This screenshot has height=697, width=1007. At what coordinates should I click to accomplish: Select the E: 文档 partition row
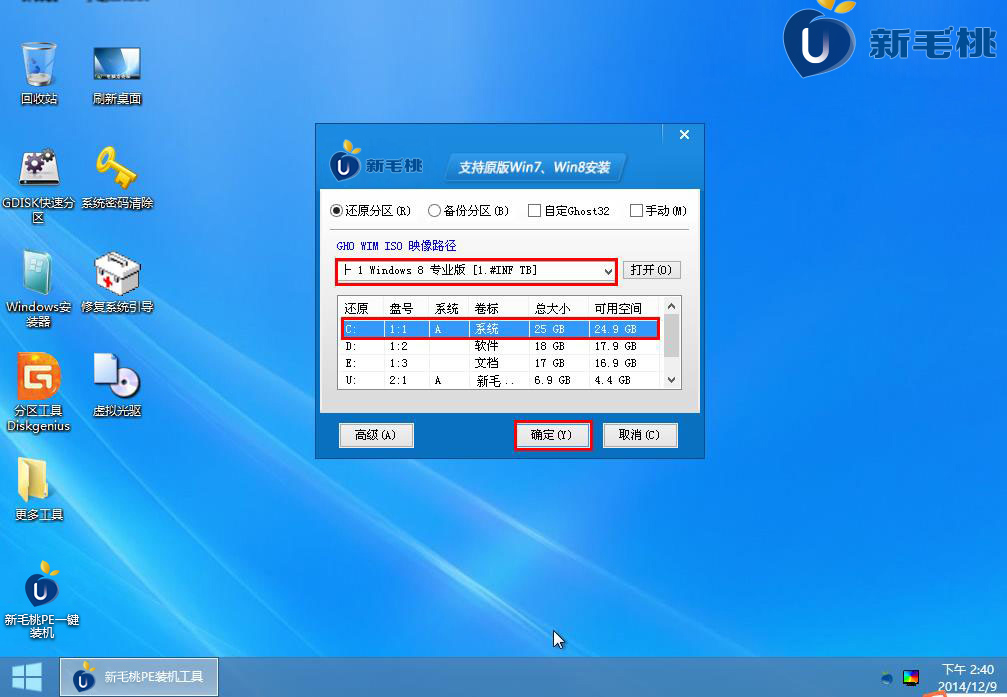click(500, 363)
